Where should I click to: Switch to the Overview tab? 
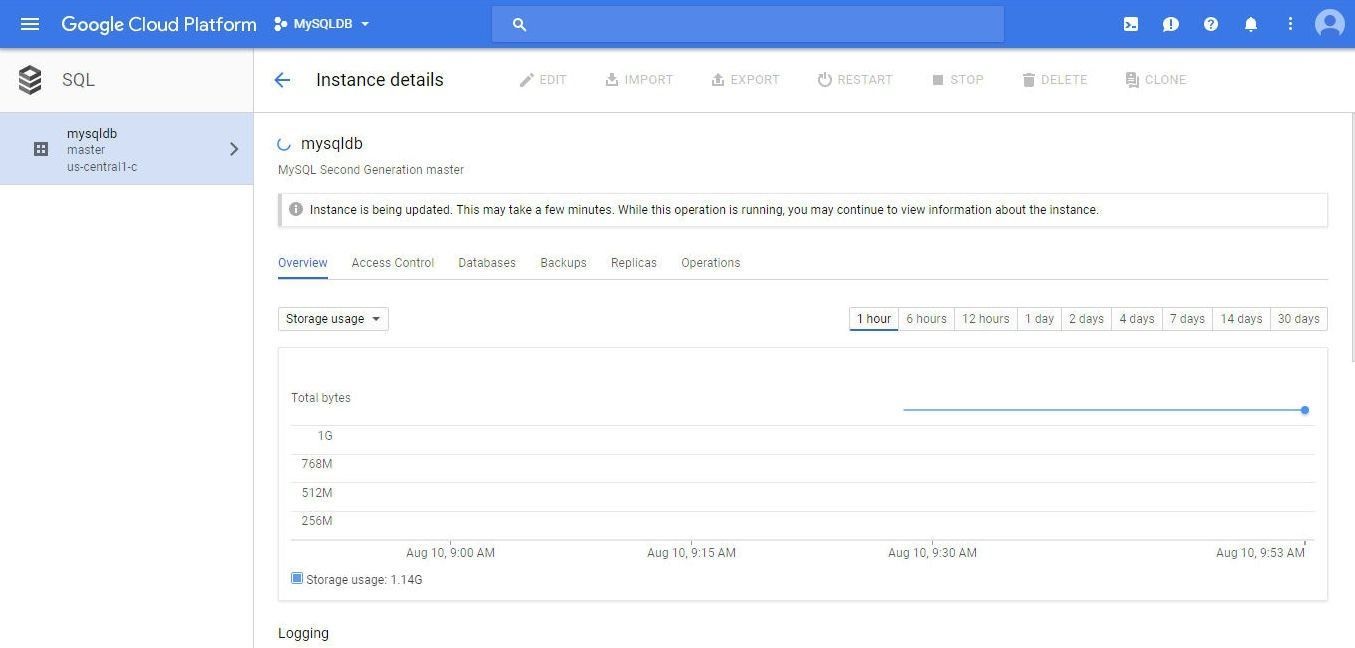pyautogui.click(x=303, y=263)
